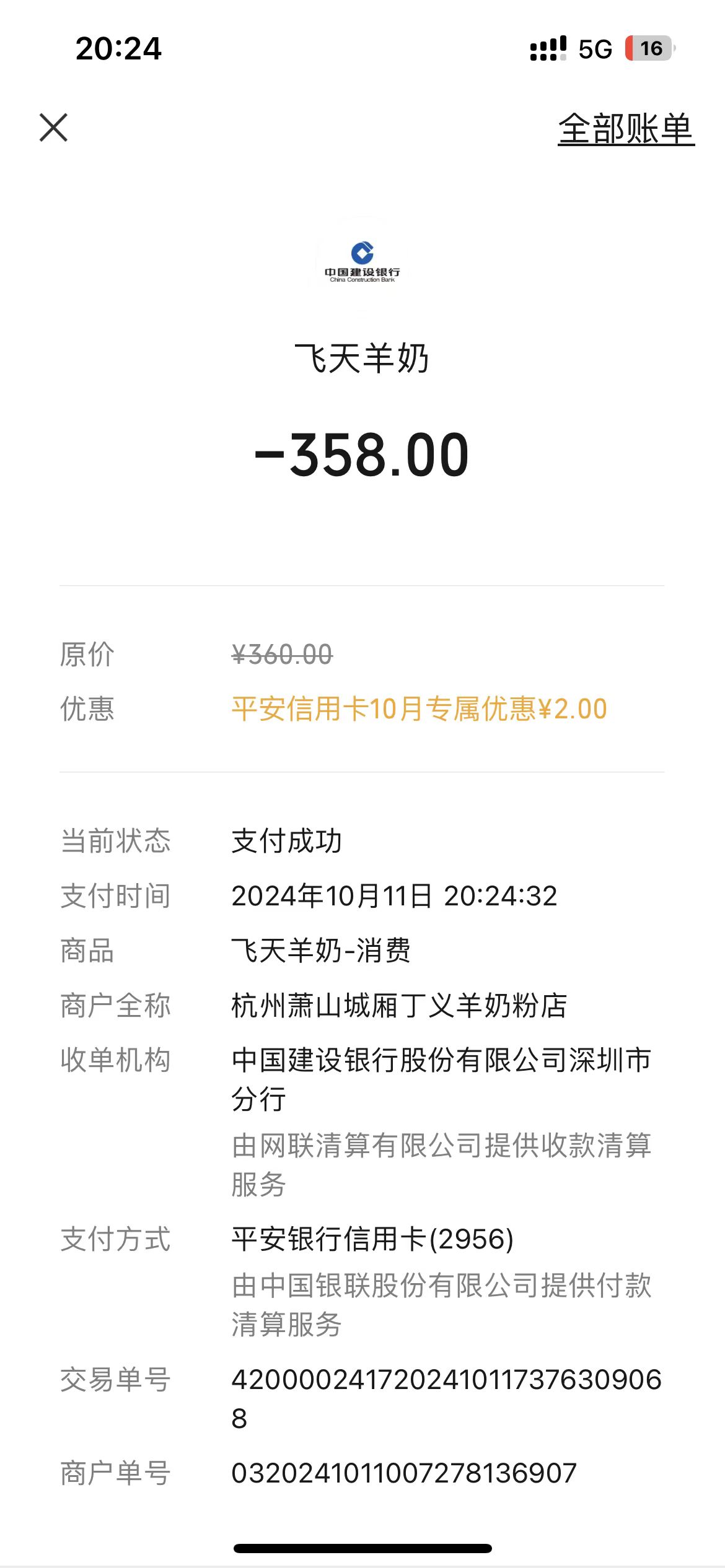Screen dimensions: 725x1568
Task: Tap merchant name 杭州萧山城厢丁义羊奶粉店
Action: tap(399, 1005)
